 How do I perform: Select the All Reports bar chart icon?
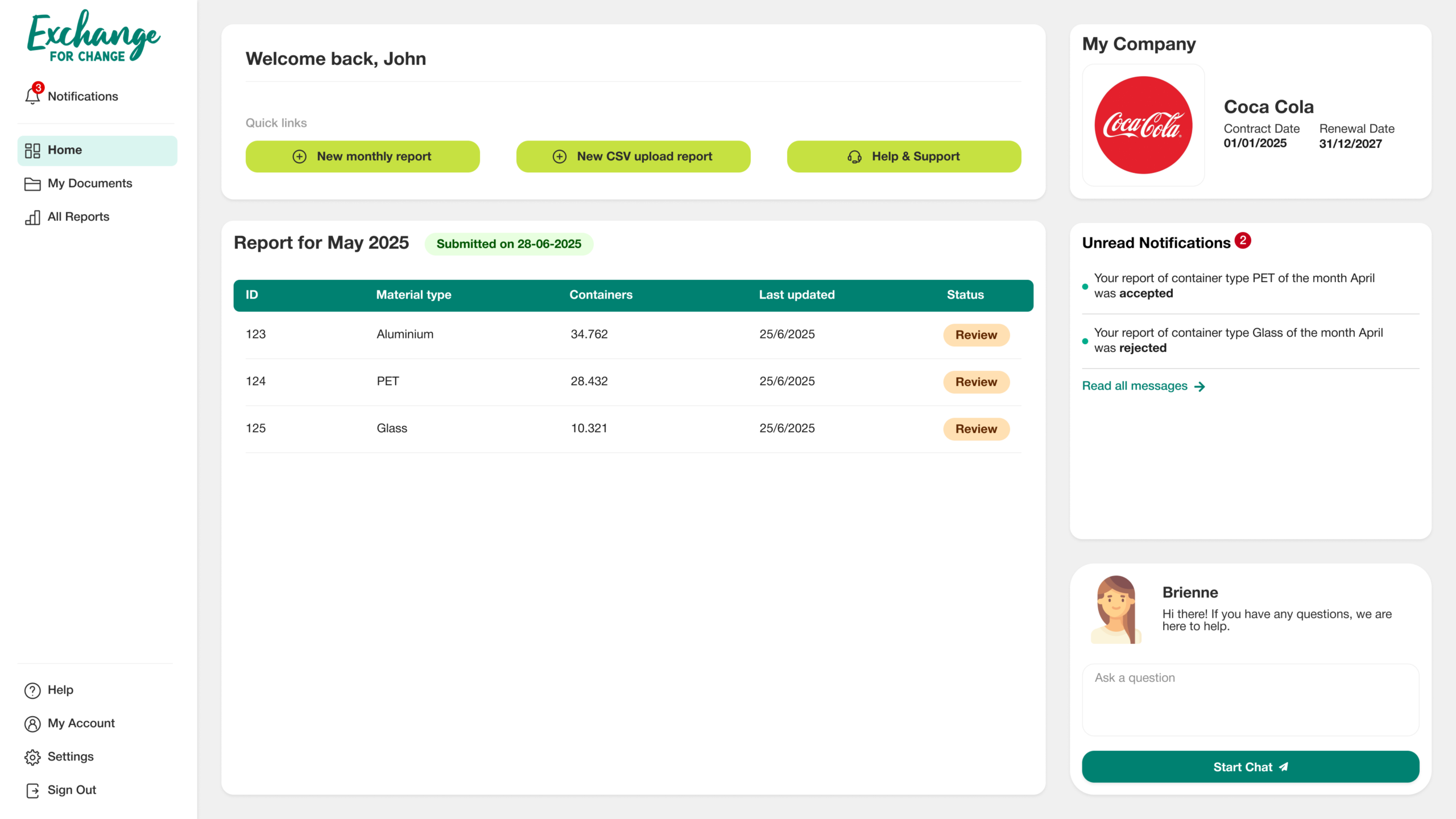pyautogui.click(x=32, y=217)
